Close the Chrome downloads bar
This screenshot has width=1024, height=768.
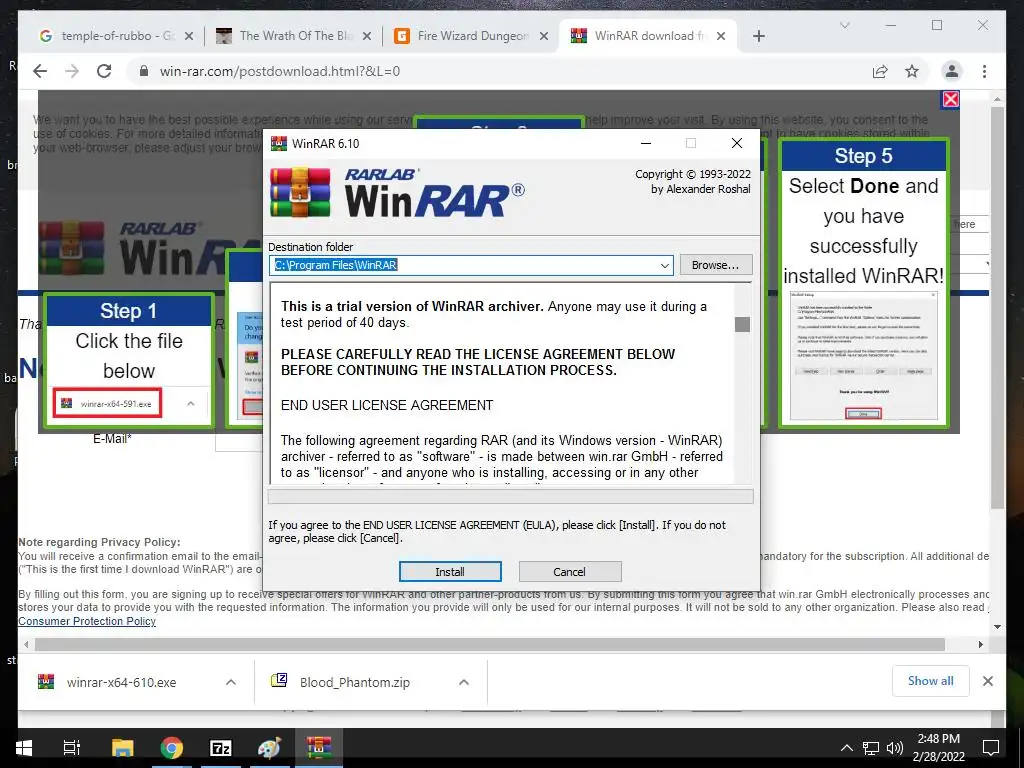(988, 681)
